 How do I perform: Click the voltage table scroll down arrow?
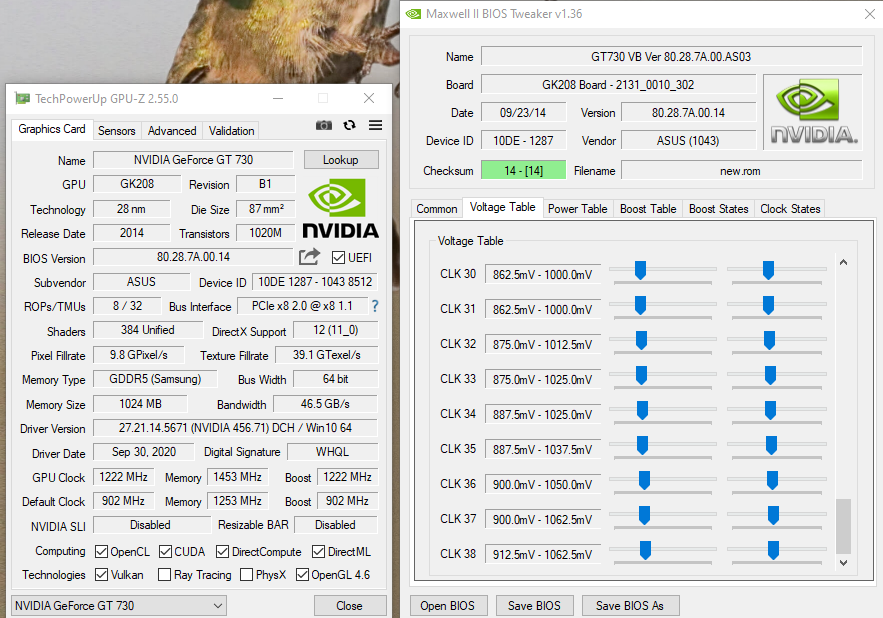[843, 562]
